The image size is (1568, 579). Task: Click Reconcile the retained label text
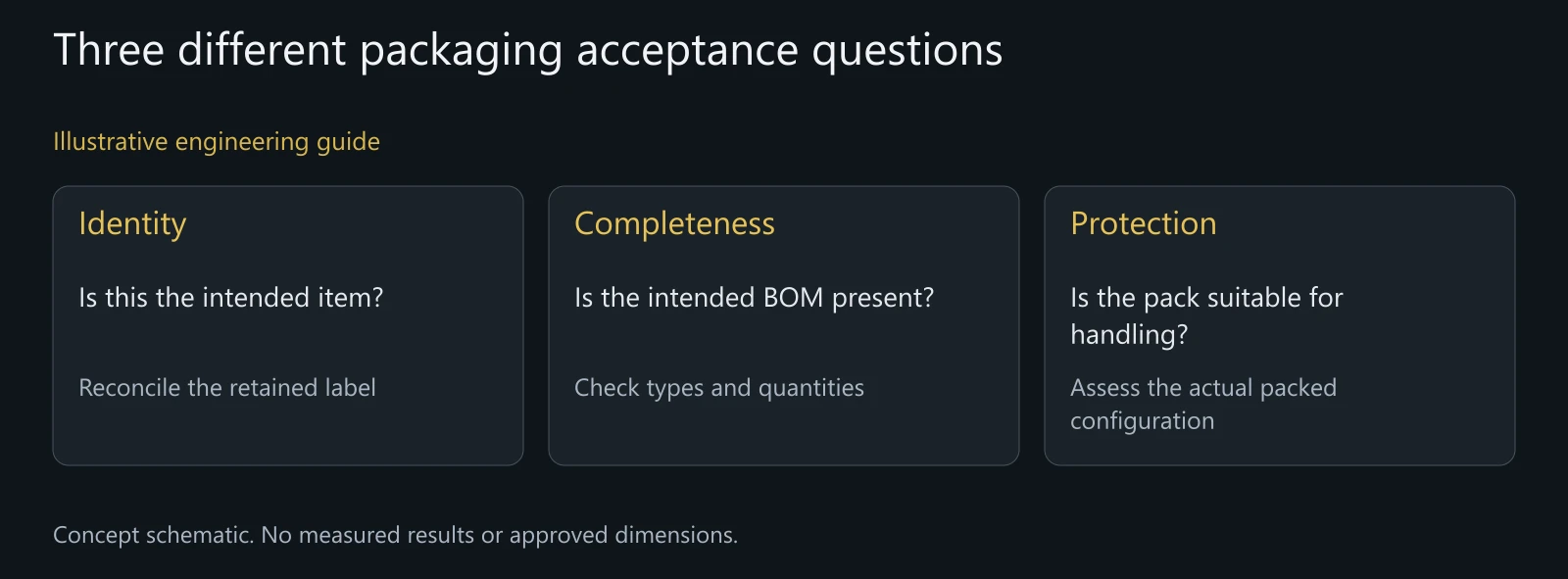click(227, 388)
